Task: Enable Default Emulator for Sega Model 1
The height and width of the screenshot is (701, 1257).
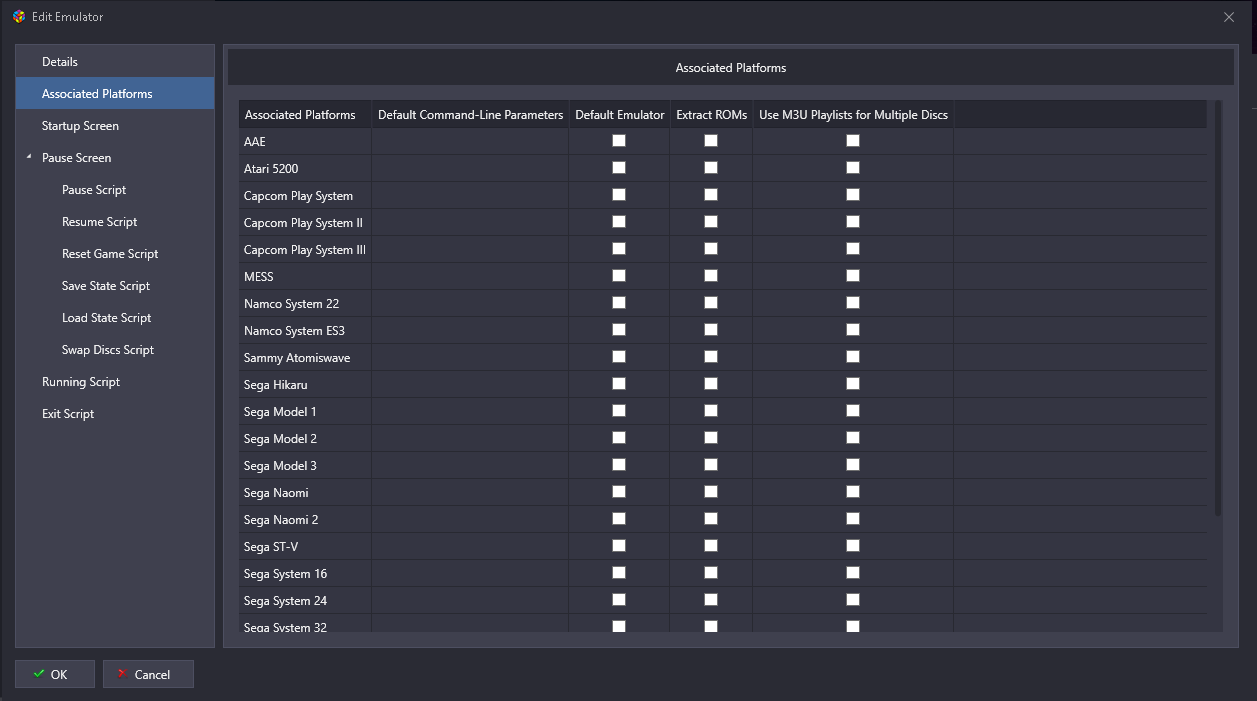Action: pyautogui.click(x=619, y=411)
